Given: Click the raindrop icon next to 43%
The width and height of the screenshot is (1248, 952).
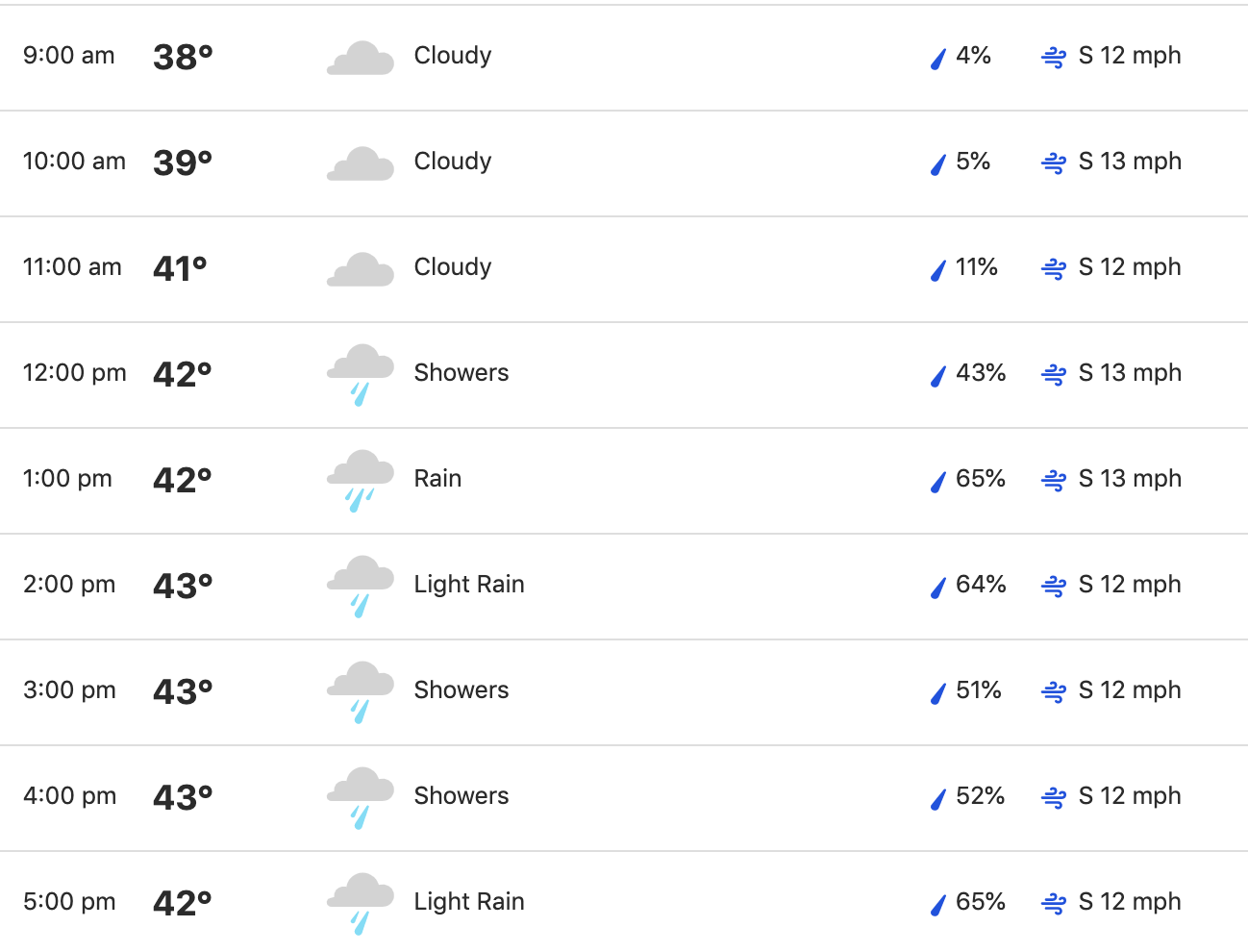Looking at the screenshot, I should tap(938, 375).
